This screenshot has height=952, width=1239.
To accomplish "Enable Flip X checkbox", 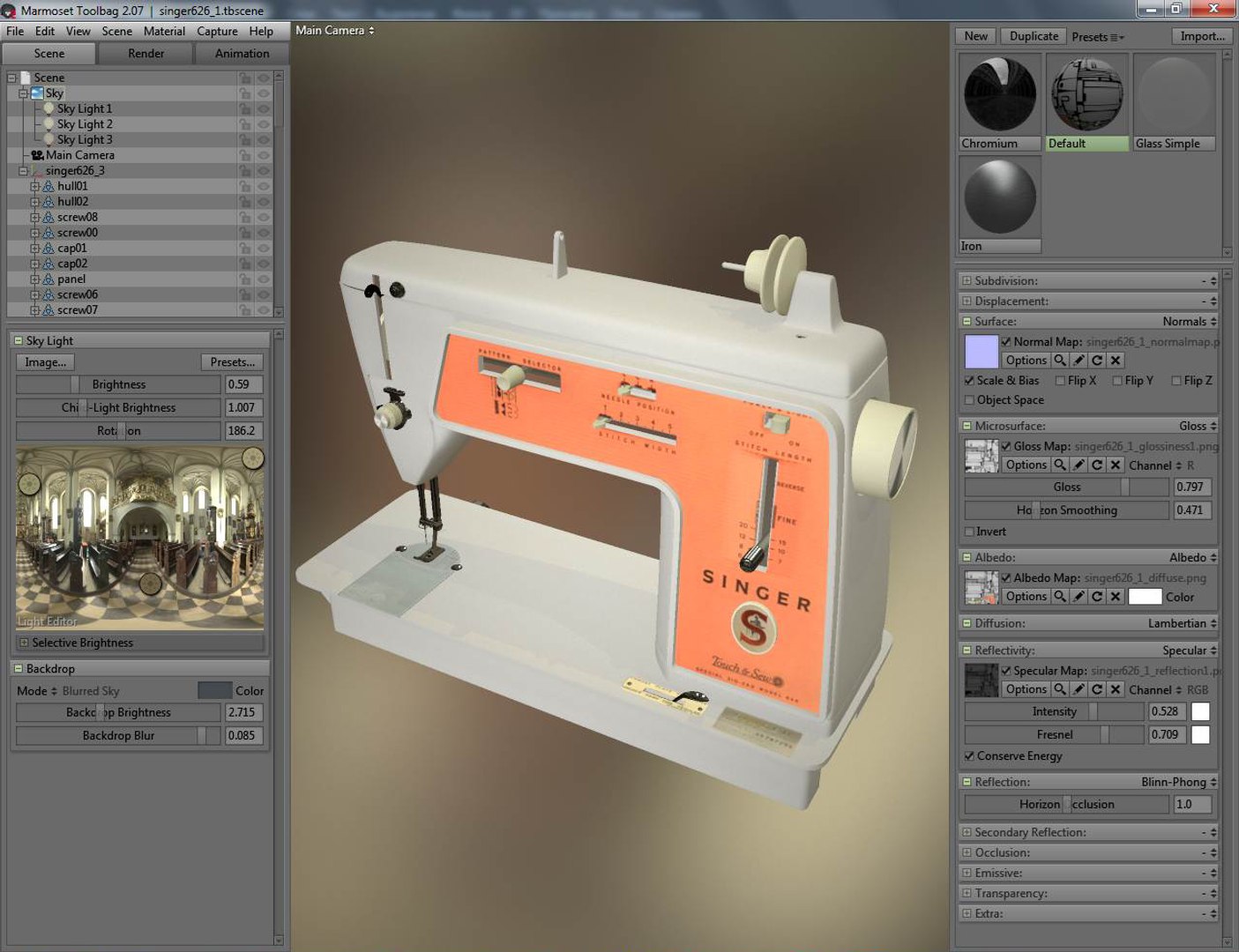I will (x=1061, y=381).
